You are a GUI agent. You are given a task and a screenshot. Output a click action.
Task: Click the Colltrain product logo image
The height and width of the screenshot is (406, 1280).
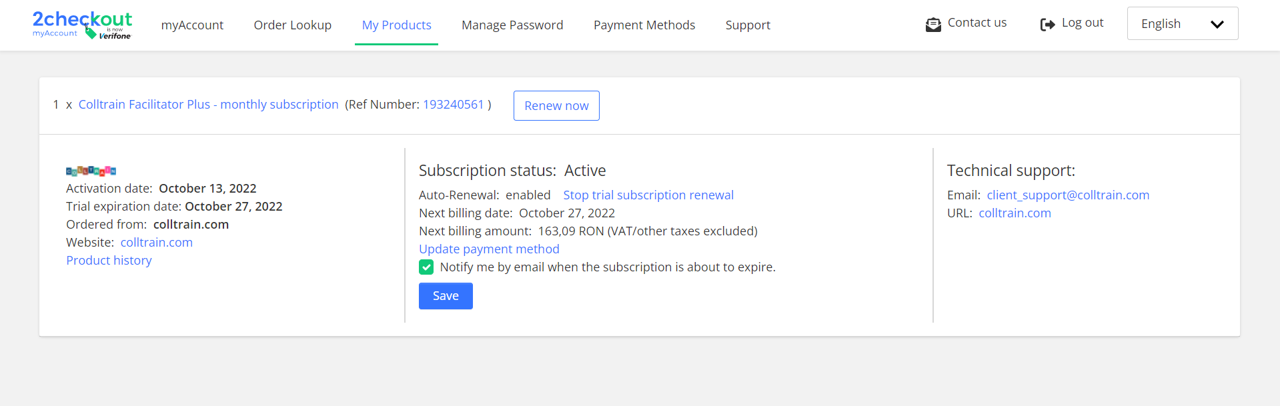pos(91,171)
